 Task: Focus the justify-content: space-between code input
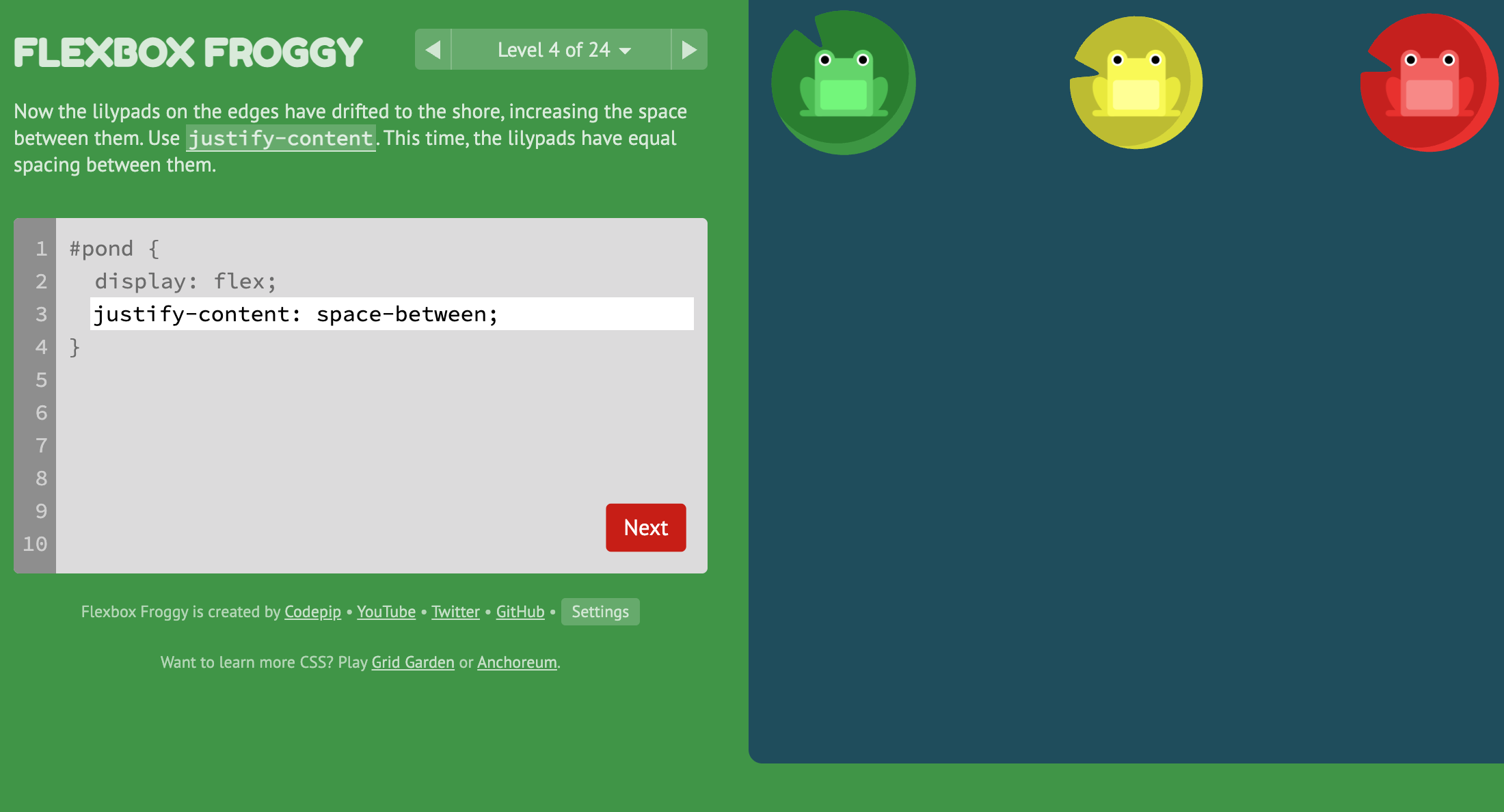(x=392, y=314)
